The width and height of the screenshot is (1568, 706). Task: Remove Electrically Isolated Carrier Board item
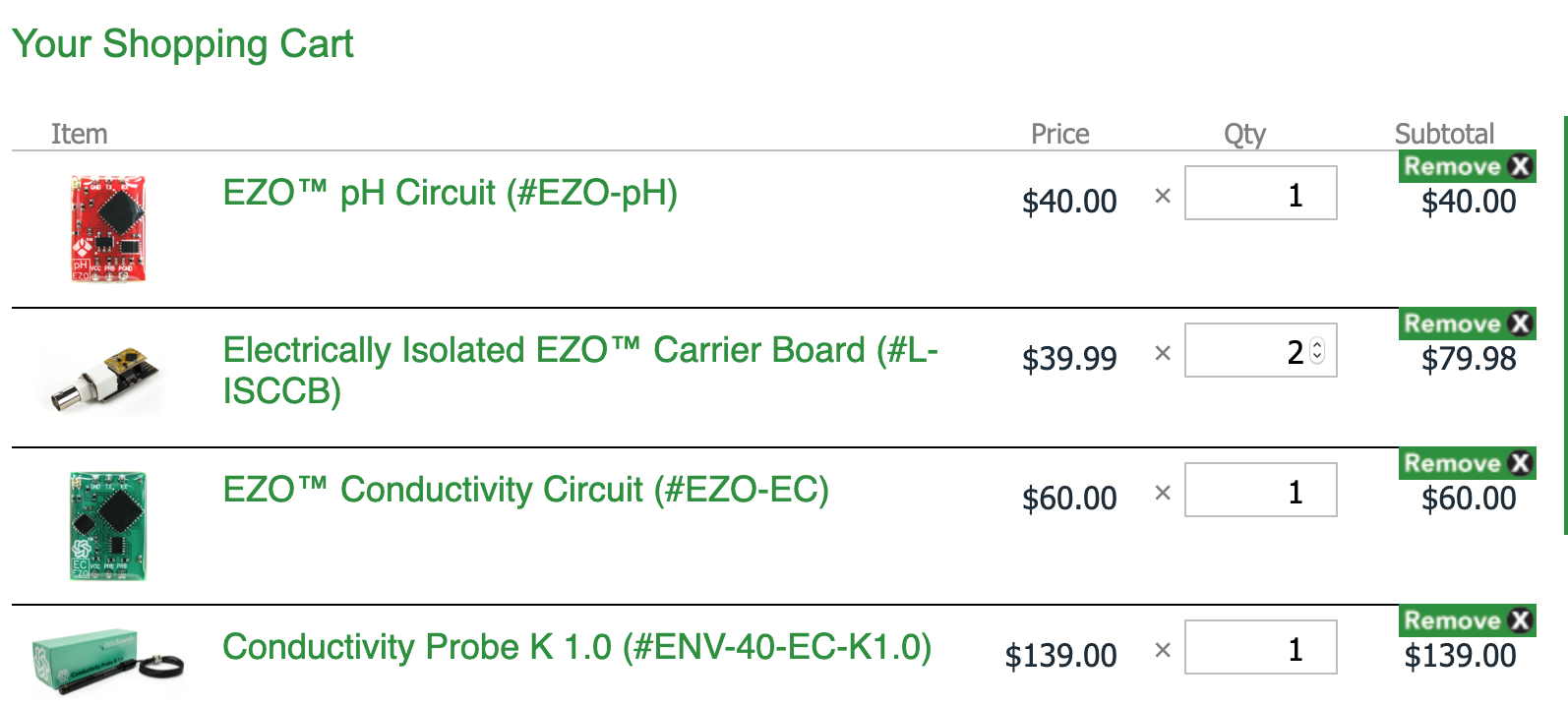1467,324
